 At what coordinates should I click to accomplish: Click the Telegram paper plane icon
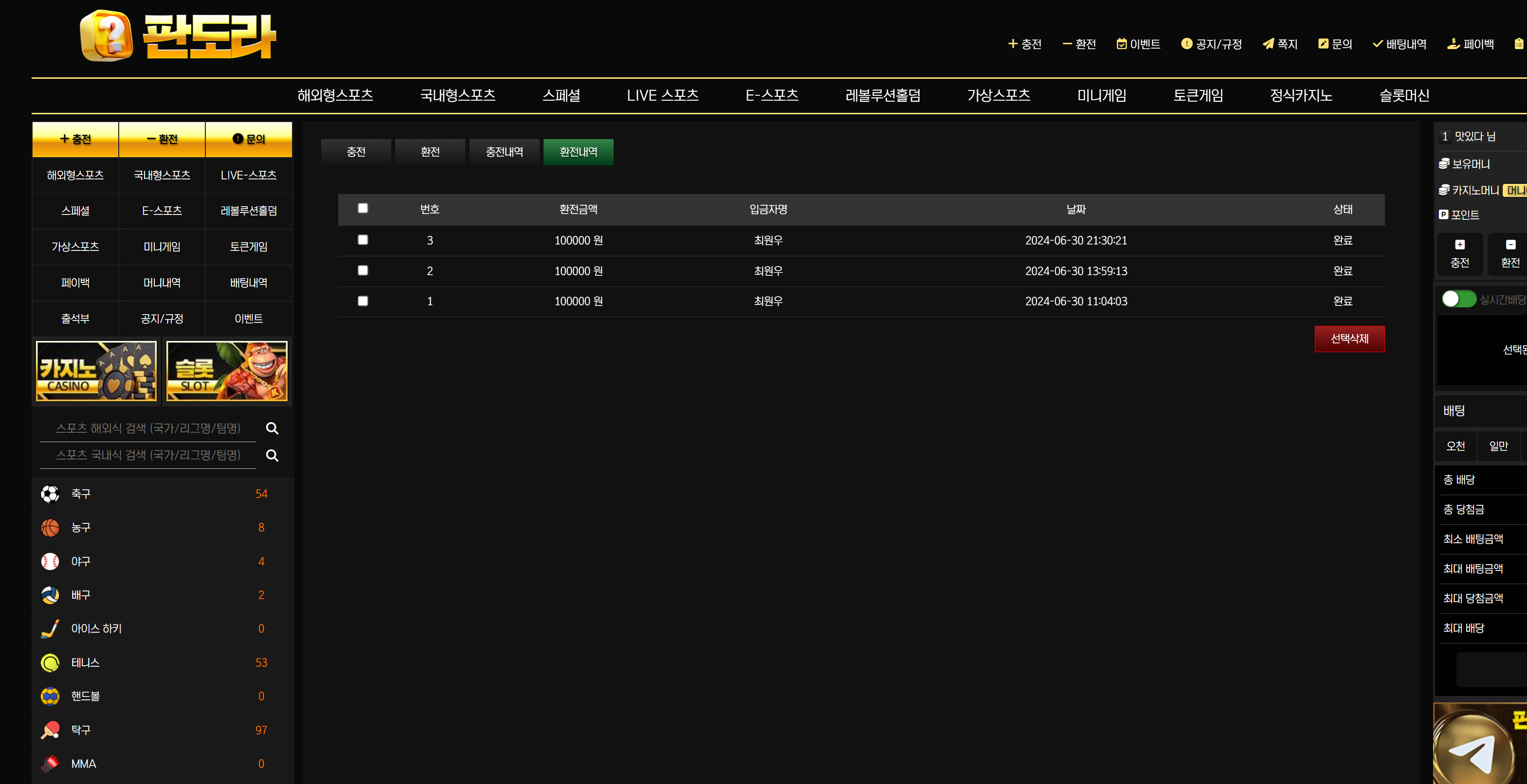pyautogui.click(x=1474, y=752)
